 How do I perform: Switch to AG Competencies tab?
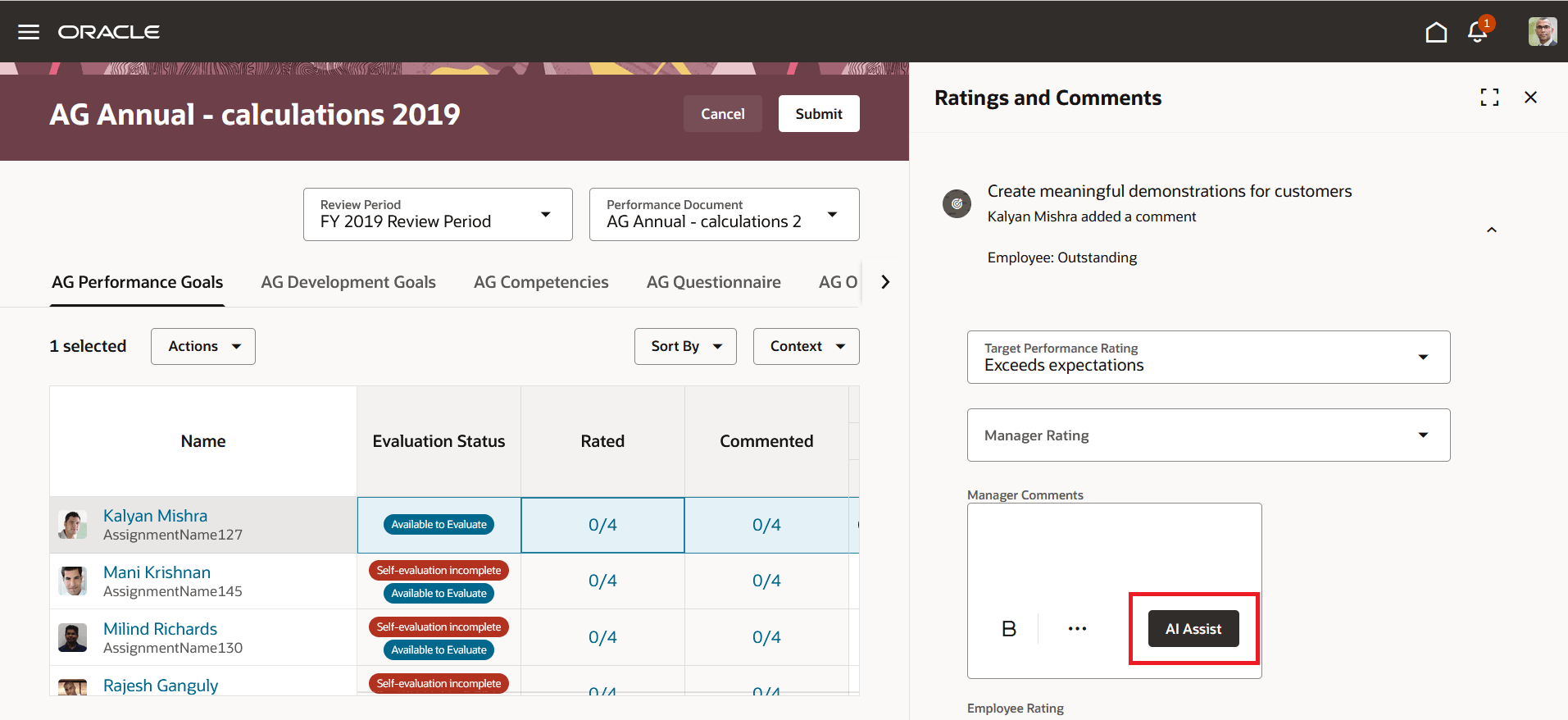[541, 282]
